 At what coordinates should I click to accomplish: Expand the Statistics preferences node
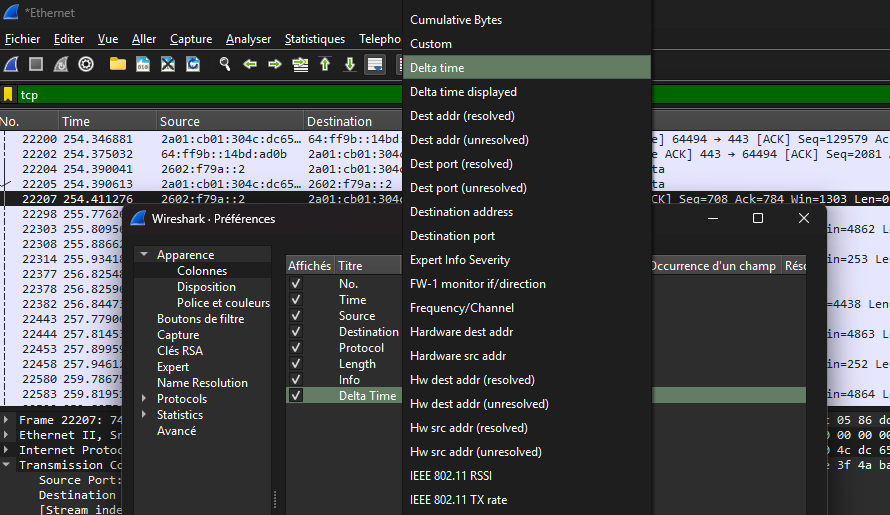point(144,415)
